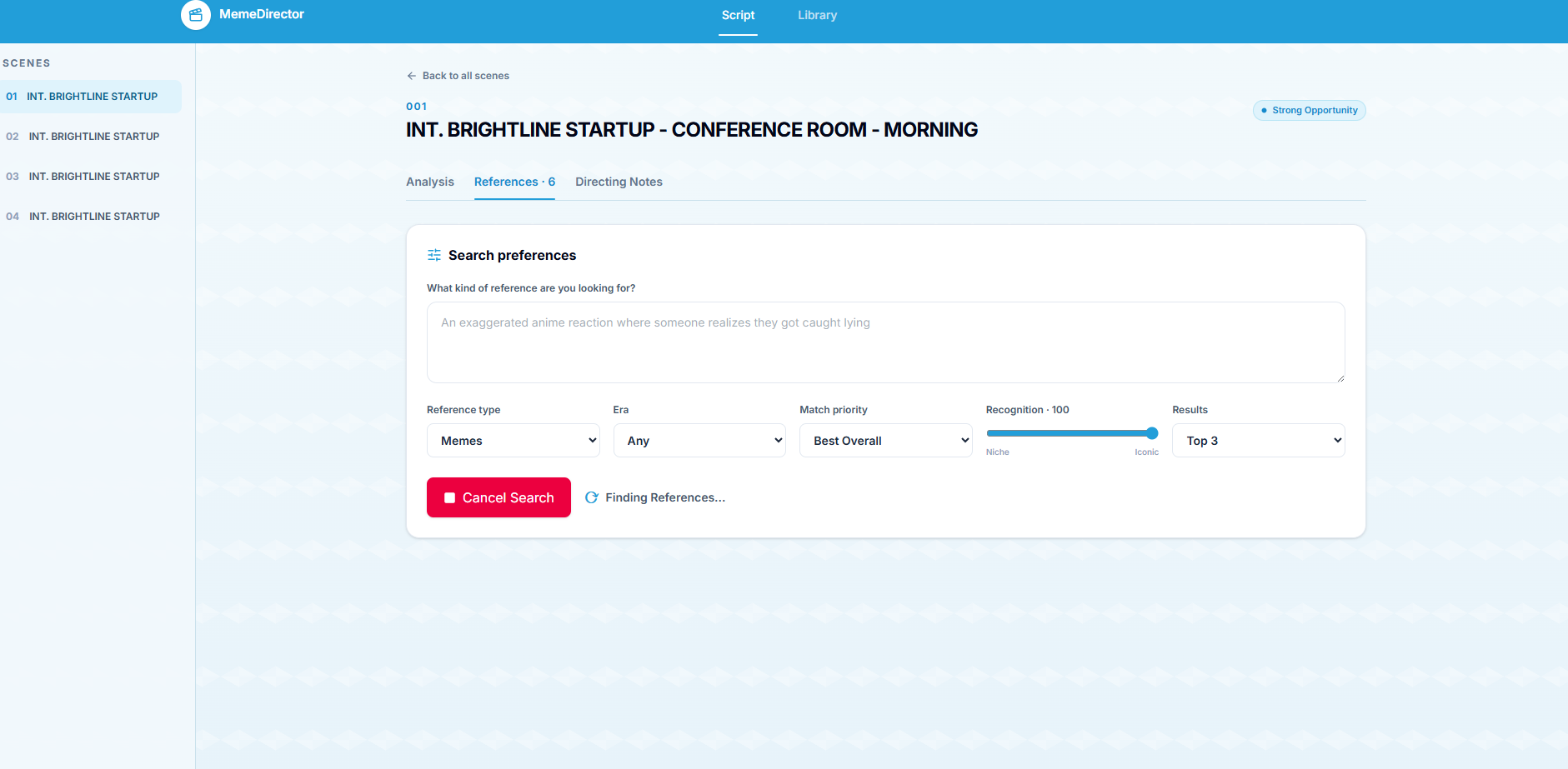Select the References · 6 tab

514,182
